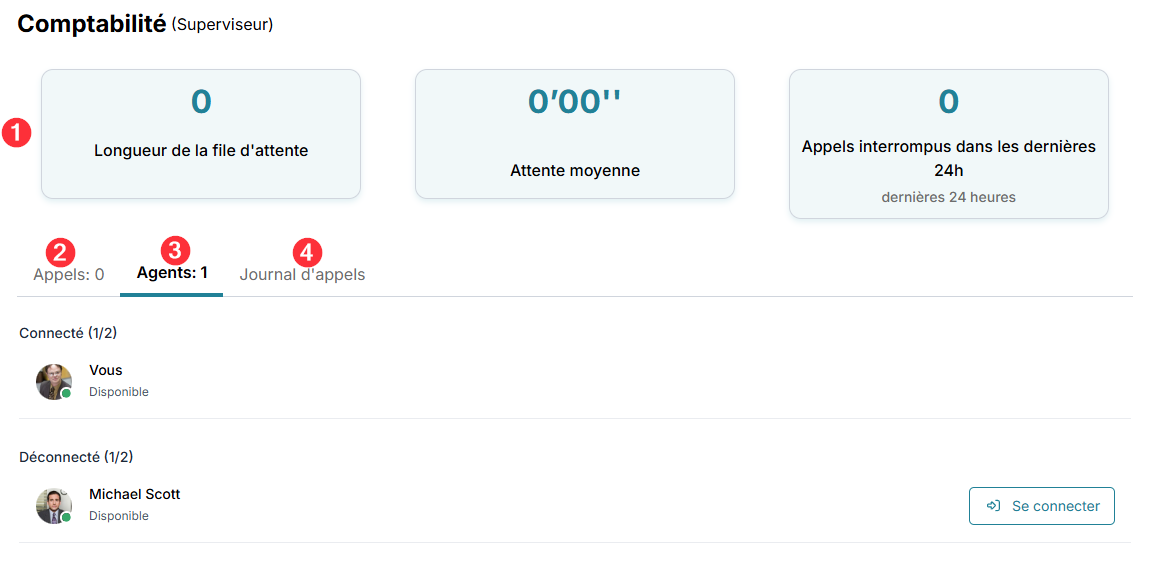Click the Longueur de la file d'attente card
This screenshot has height=582, width=1150.
[201, 134]
